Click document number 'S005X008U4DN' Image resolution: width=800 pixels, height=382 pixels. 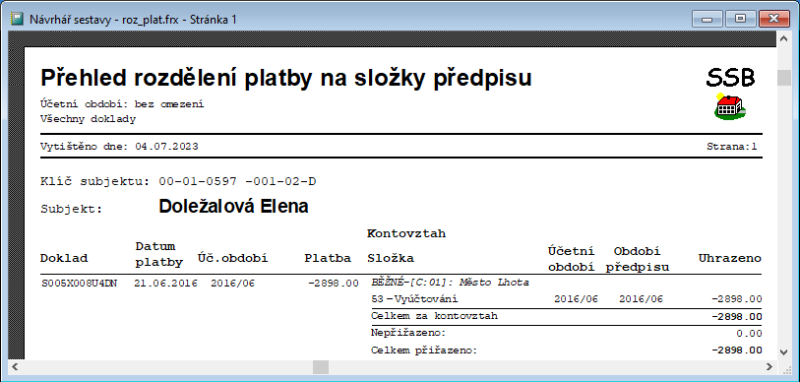(79, 284)
